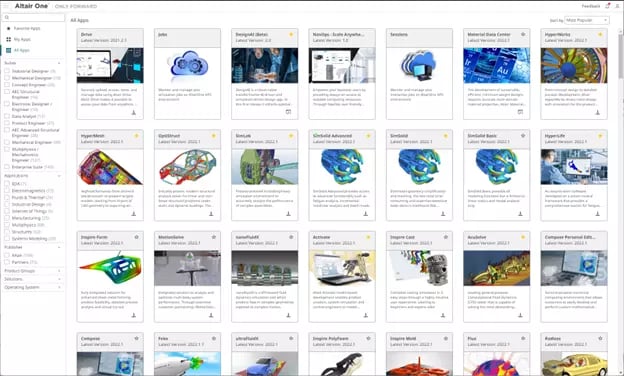Click the download icon on the HyperMesh card
Image resolution: width=624 pixels, height=376 pixels.
pyautogui.click(x=134, y=214)
